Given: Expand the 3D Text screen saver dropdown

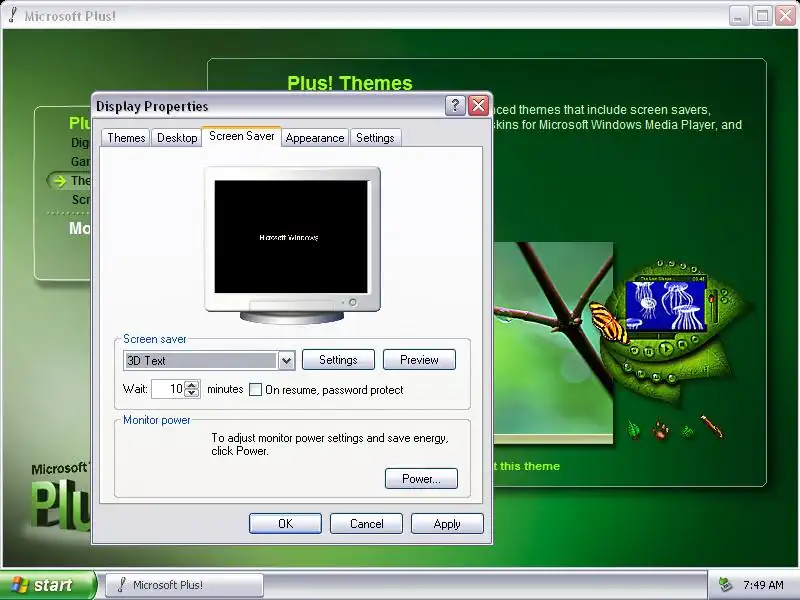Looking at the screenshot, I should 286,361.
